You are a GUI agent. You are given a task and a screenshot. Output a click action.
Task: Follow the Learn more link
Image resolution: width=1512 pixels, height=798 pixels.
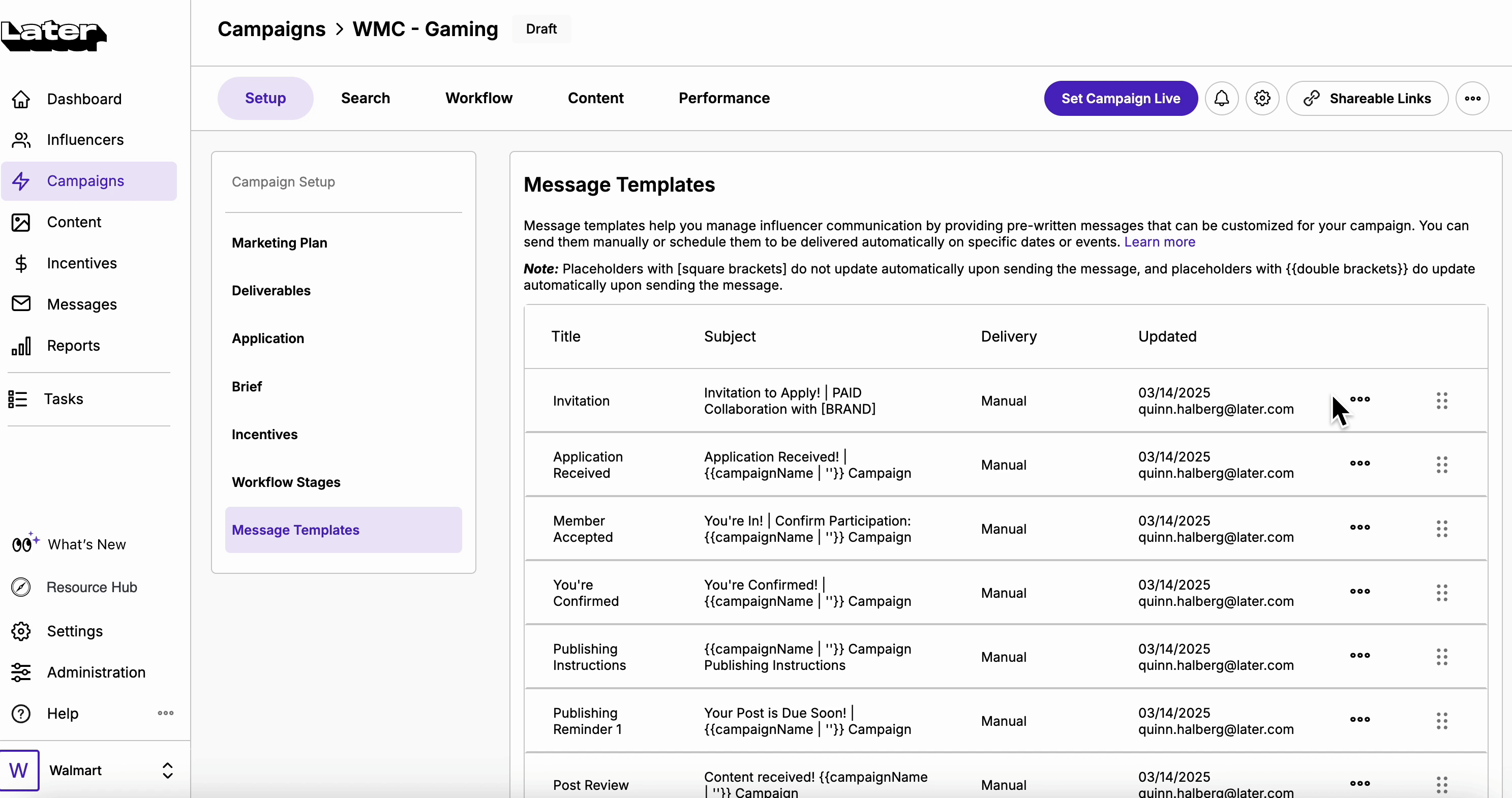click(1159, 242)
